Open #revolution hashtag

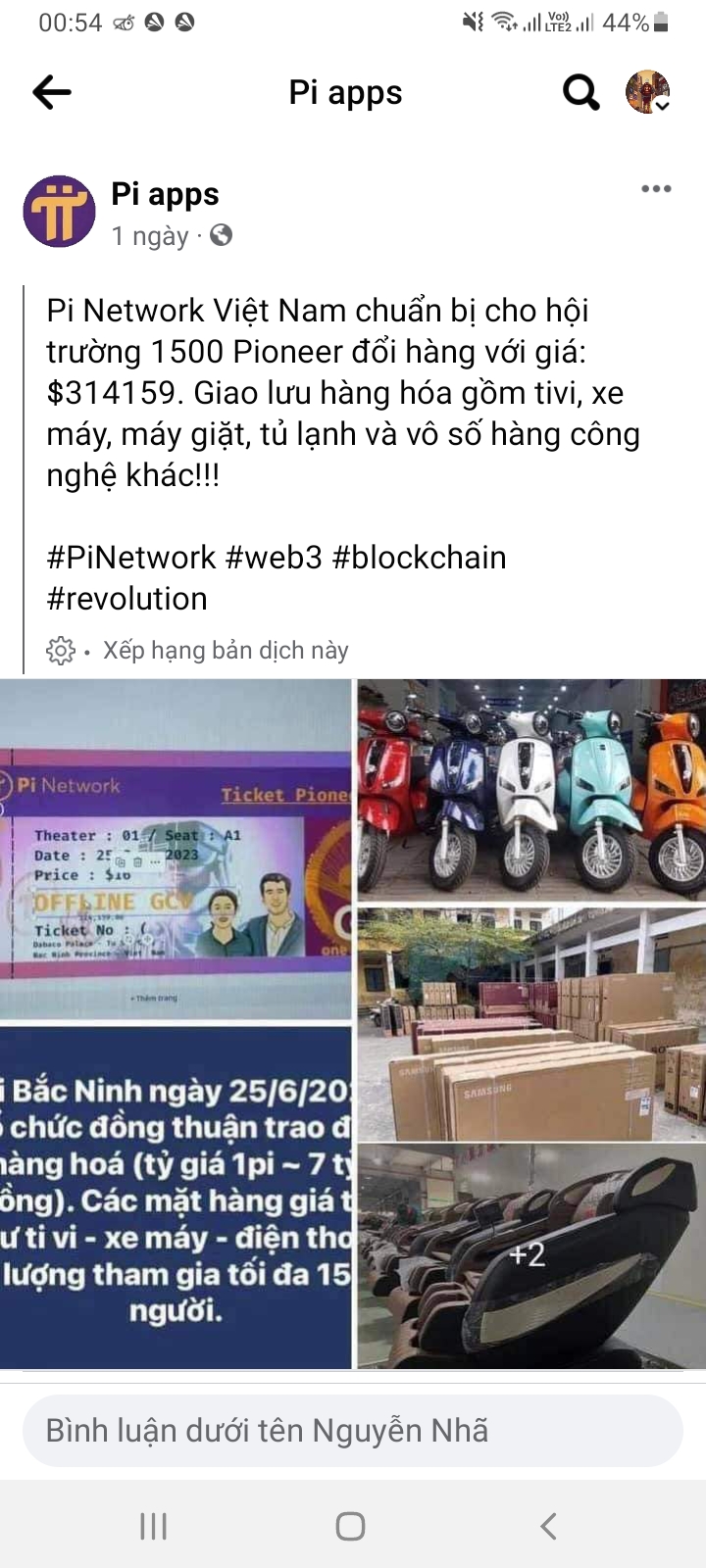click(x=126, y=598)
